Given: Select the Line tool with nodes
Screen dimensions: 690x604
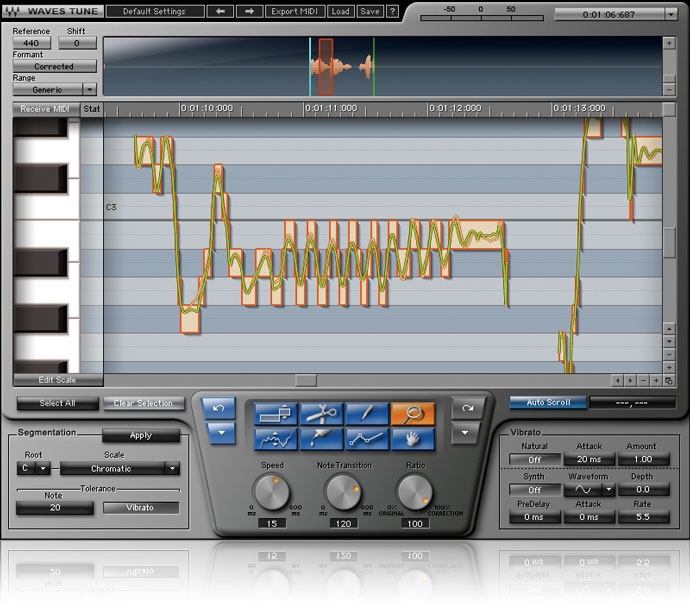Looking at the screenshot, I should pyautogui.click(x=367, y=438).
